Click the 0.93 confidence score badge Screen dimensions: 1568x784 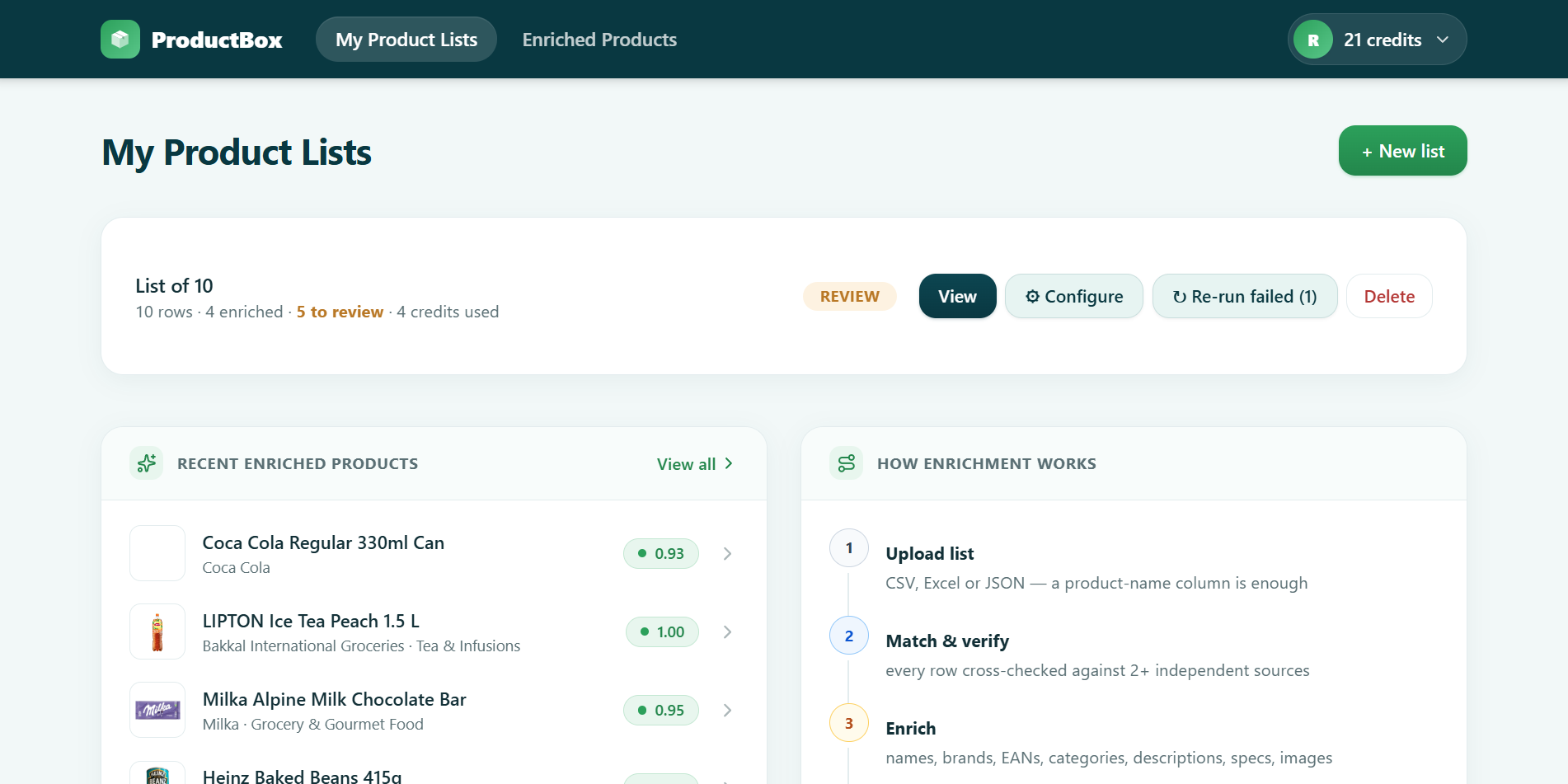tap(661, 553)
